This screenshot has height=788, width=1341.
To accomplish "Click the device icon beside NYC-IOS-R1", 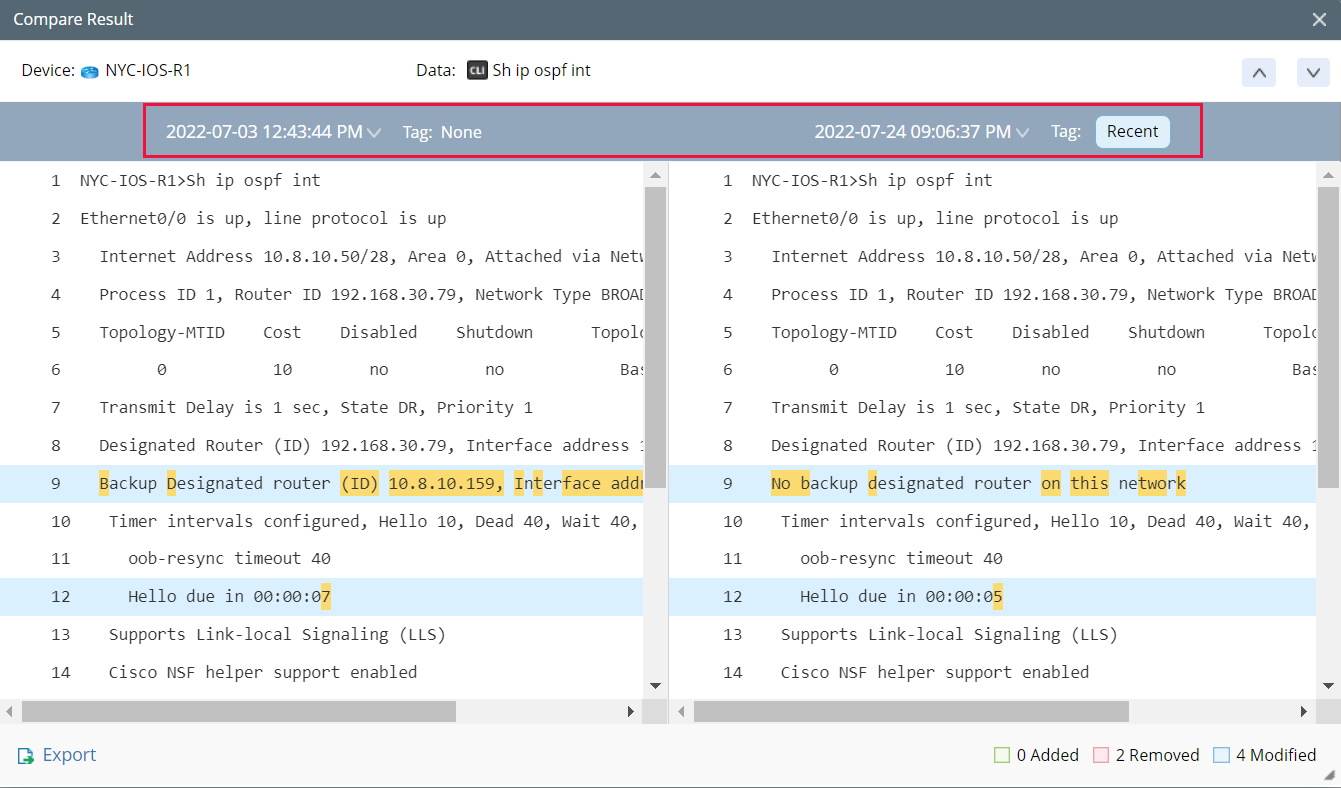I will pyautogui.click(x=88, y=70).
